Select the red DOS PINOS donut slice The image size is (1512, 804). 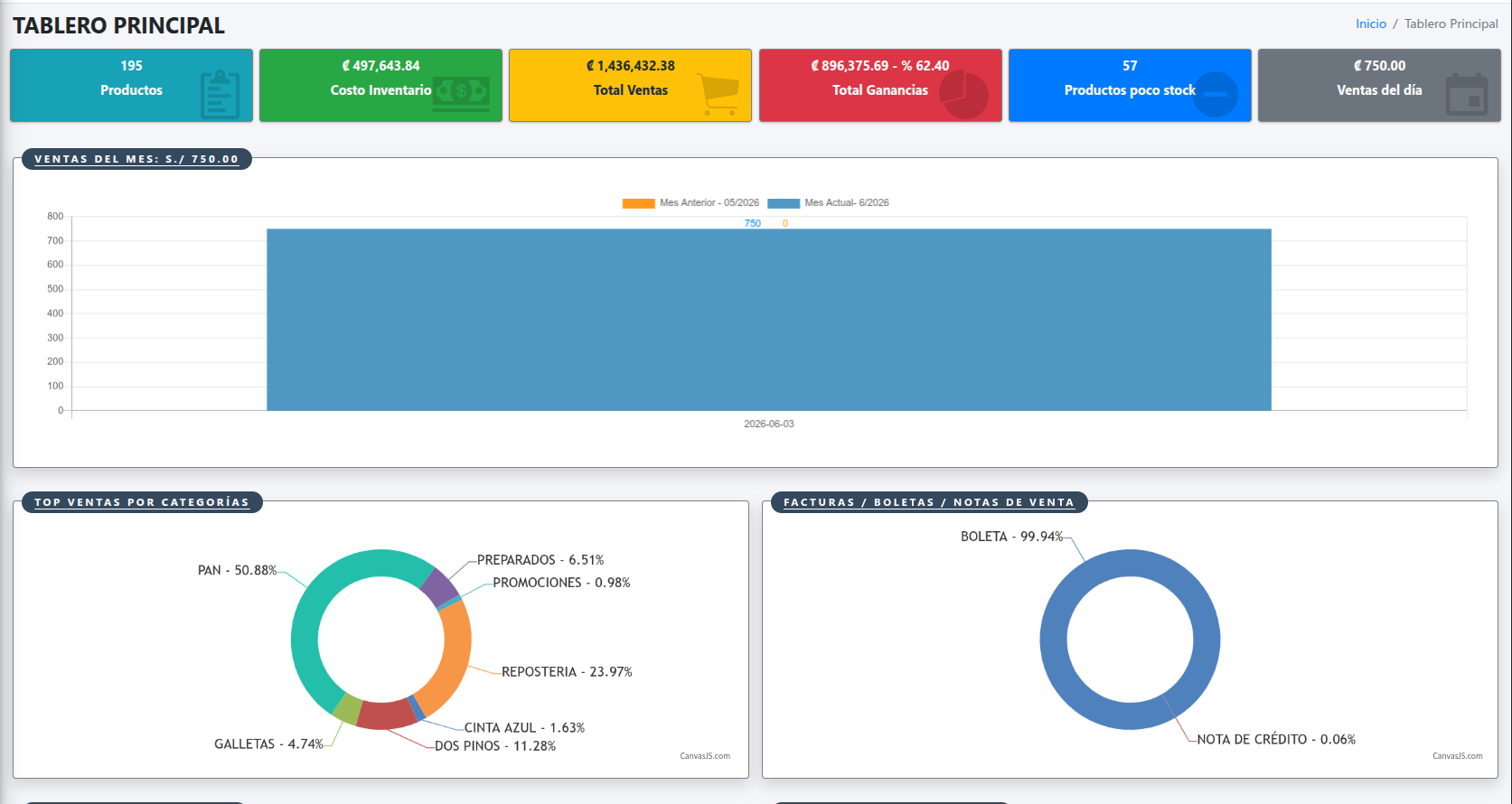pos(387,715)
